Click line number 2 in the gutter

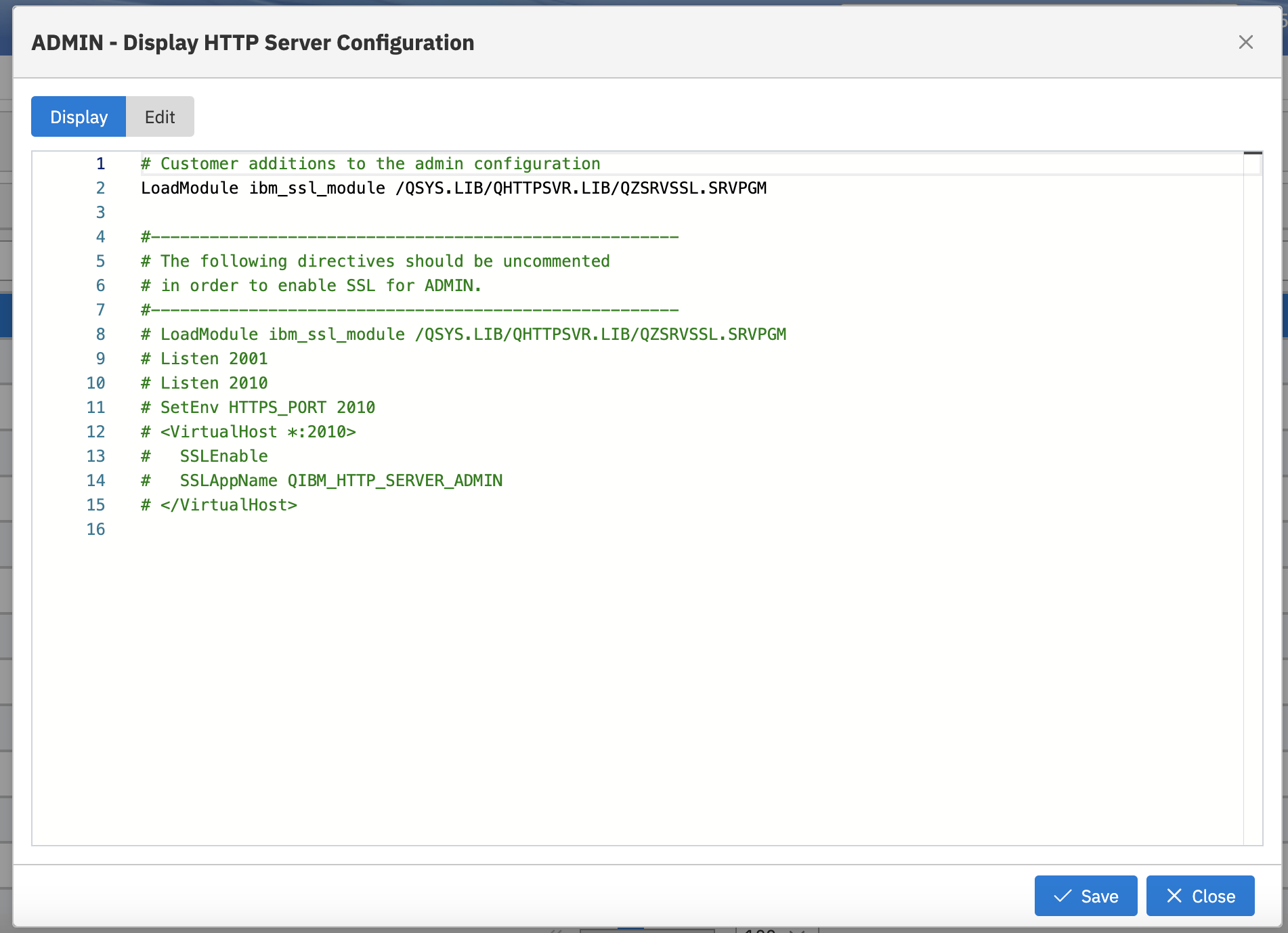click(100, 188)
